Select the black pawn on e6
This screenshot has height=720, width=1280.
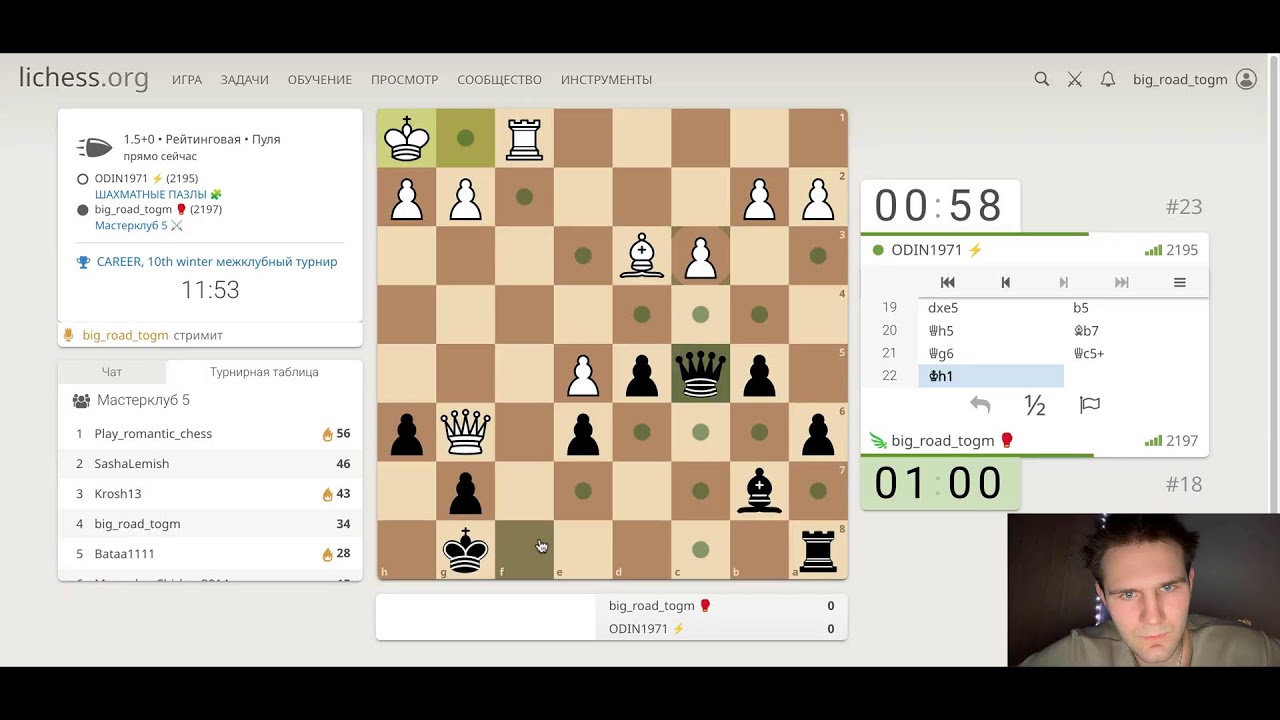pos(583,433)
